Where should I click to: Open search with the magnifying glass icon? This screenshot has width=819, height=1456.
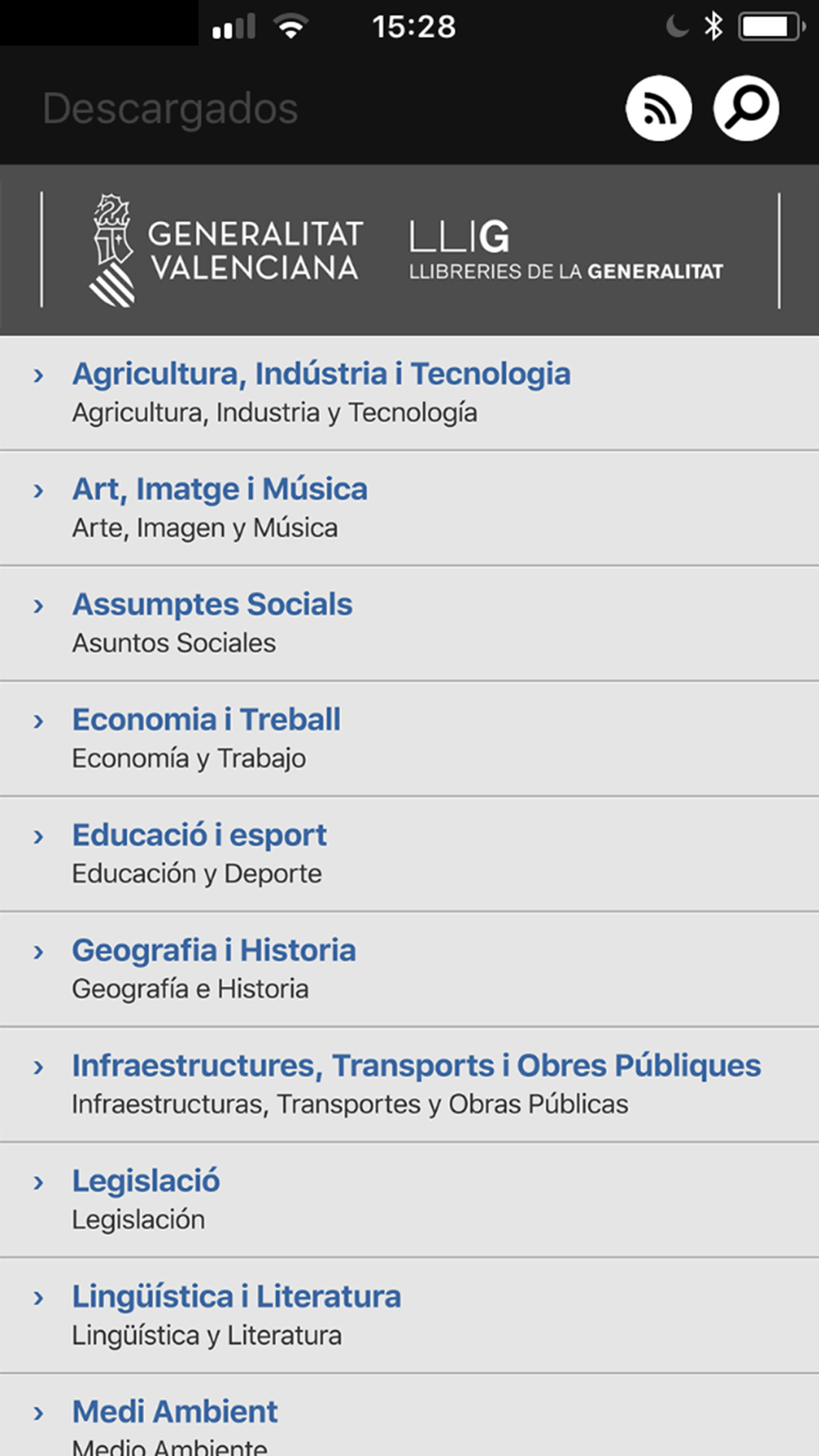[x=745, y=108]
